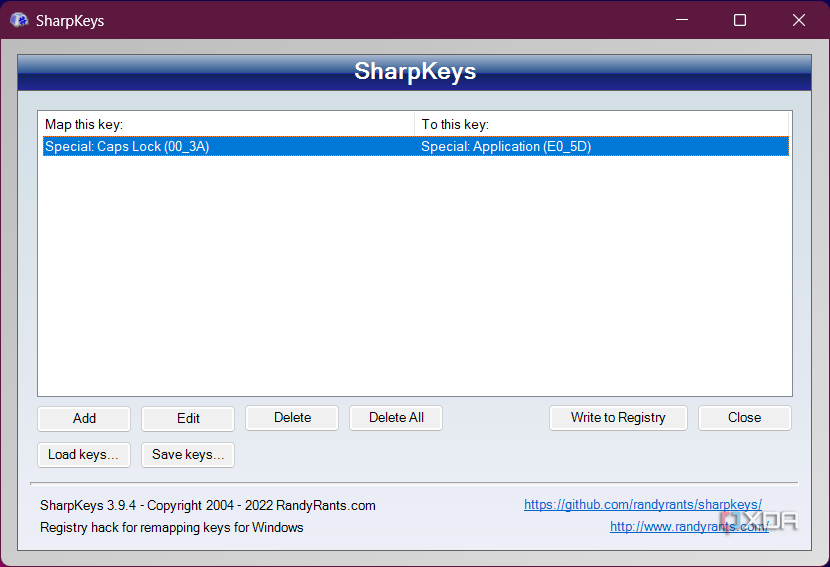Open the GitHub sharpkeys repository link
830x567 pixels.
click(642, 505)
